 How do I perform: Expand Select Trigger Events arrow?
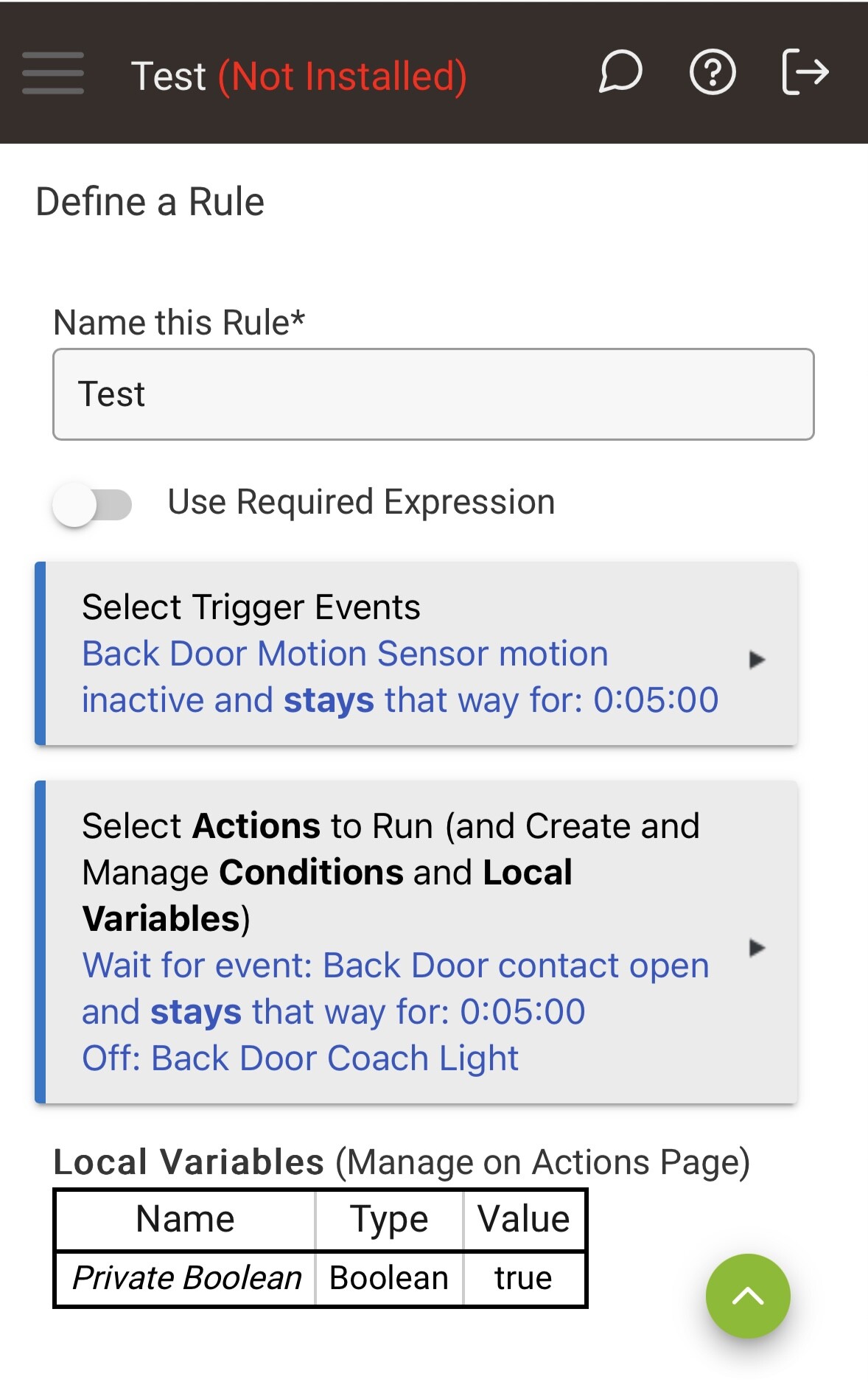click(757, 659)
